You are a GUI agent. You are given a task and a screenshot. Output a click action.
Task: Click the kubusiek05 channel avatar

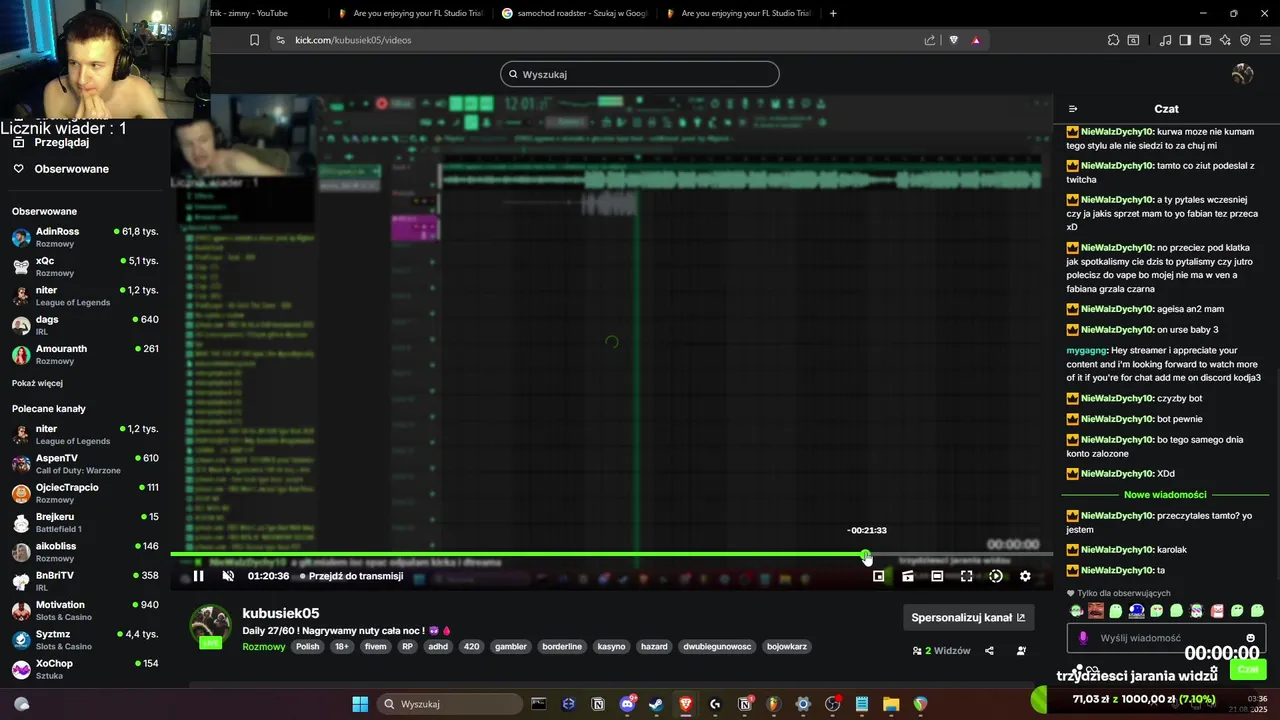210,626
